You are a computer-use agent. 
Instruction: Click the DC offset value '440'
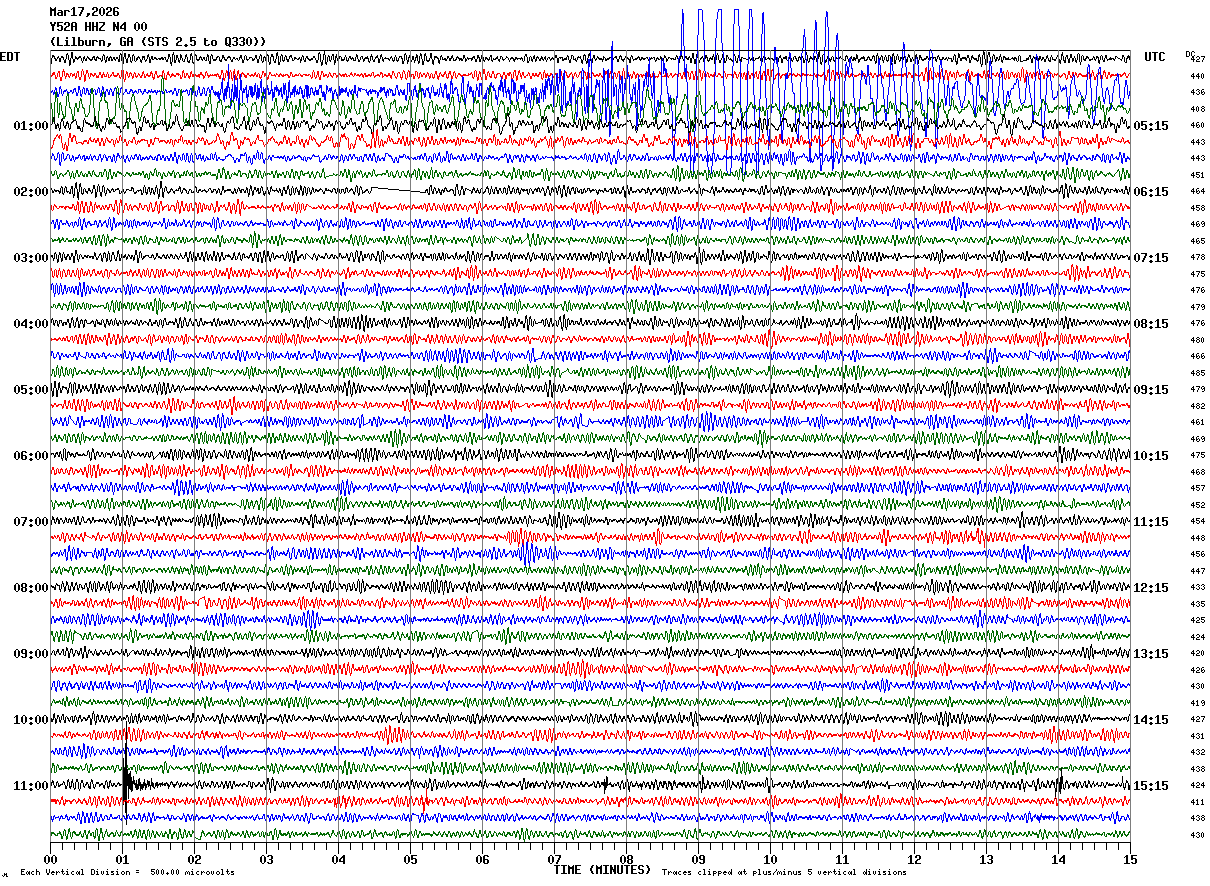(1197, 76)
